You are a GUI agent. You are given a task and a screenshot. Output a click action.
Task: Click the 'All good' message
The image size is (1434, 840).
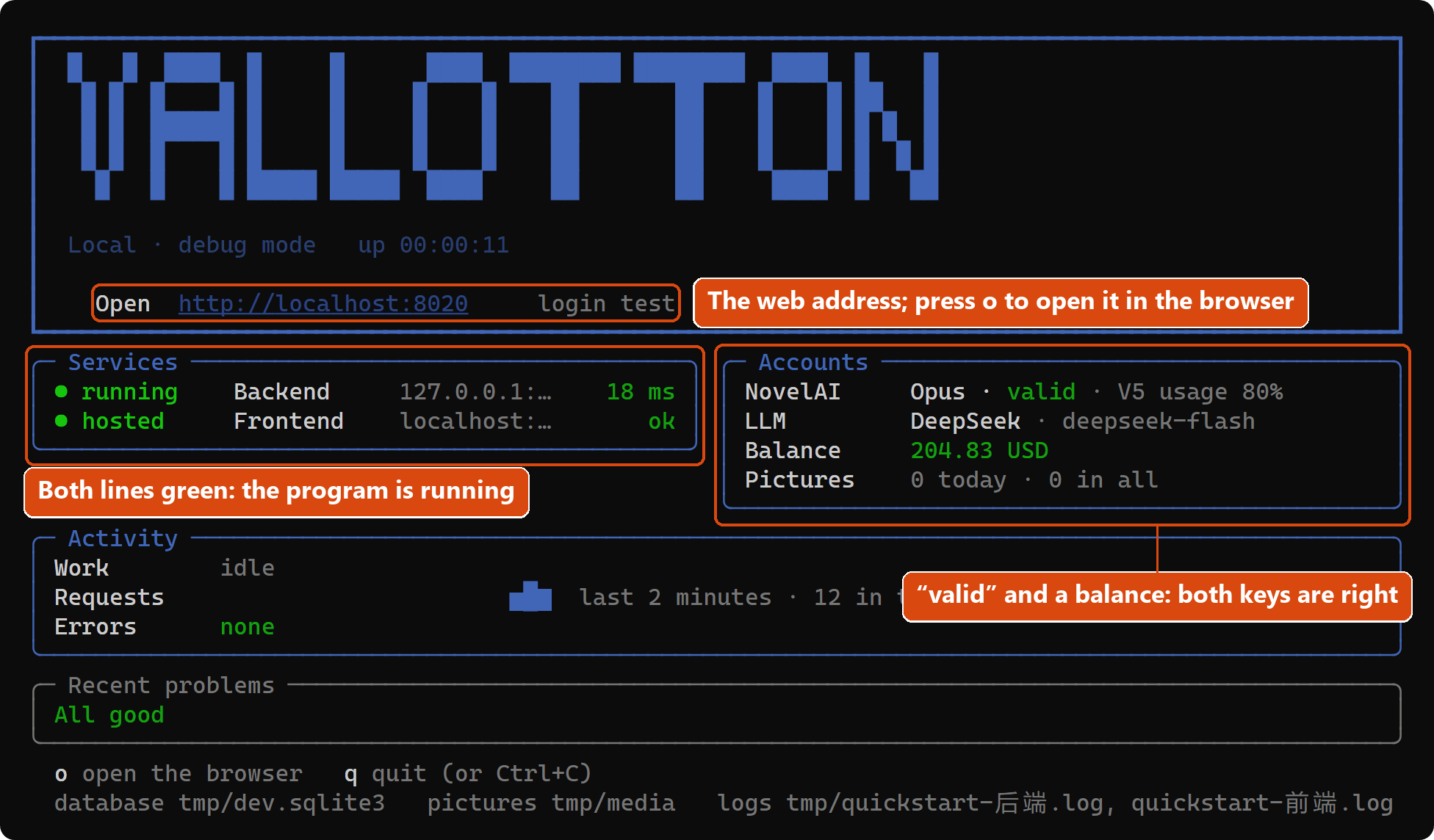coord(109,715)
